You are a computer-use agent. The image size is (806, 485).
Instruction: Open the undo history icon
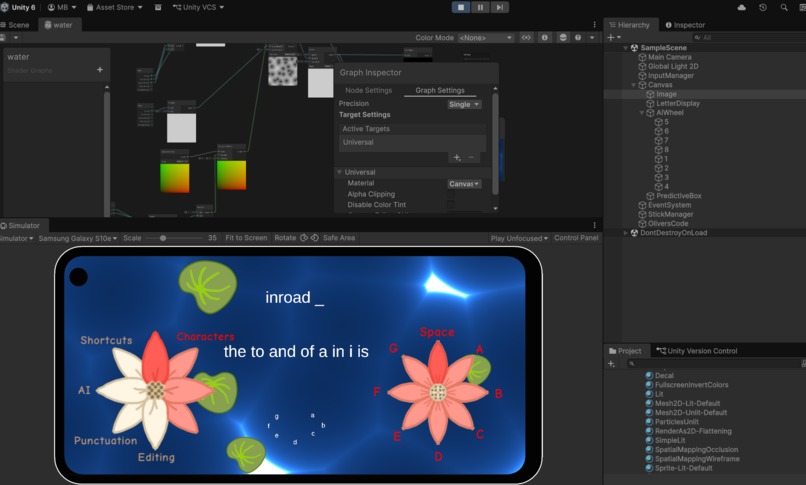[763, 7]
